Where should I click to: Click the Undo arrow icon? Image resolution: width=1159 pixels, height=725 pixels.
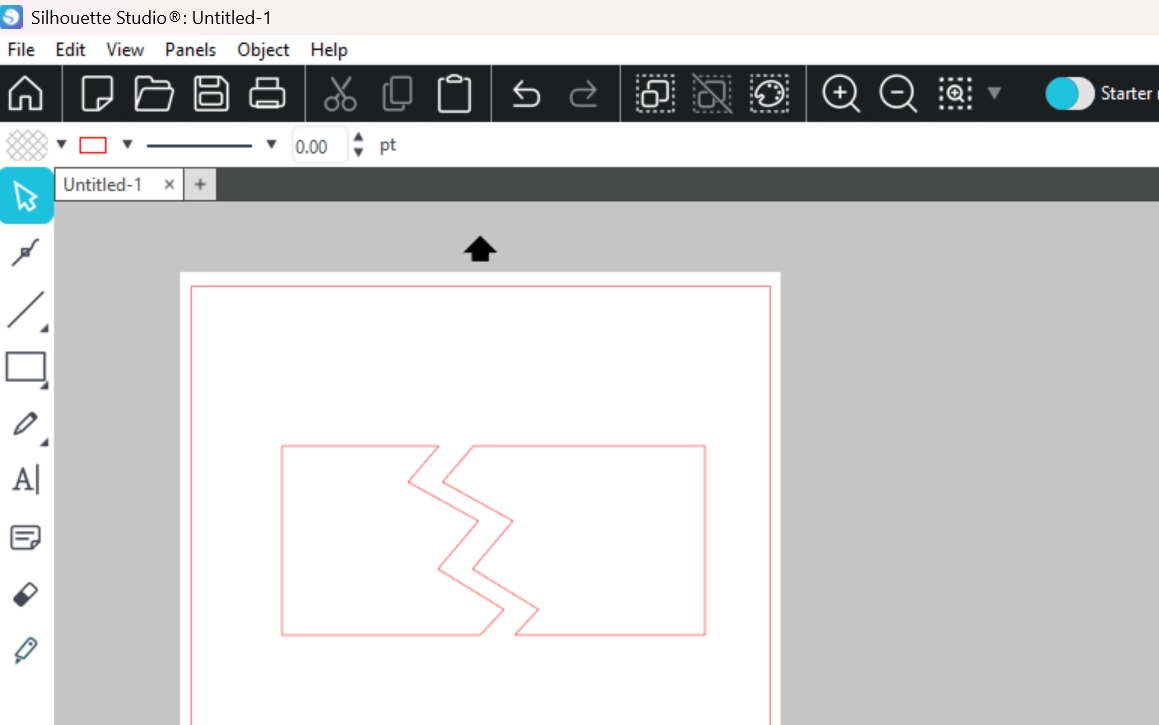click(526, 94)
